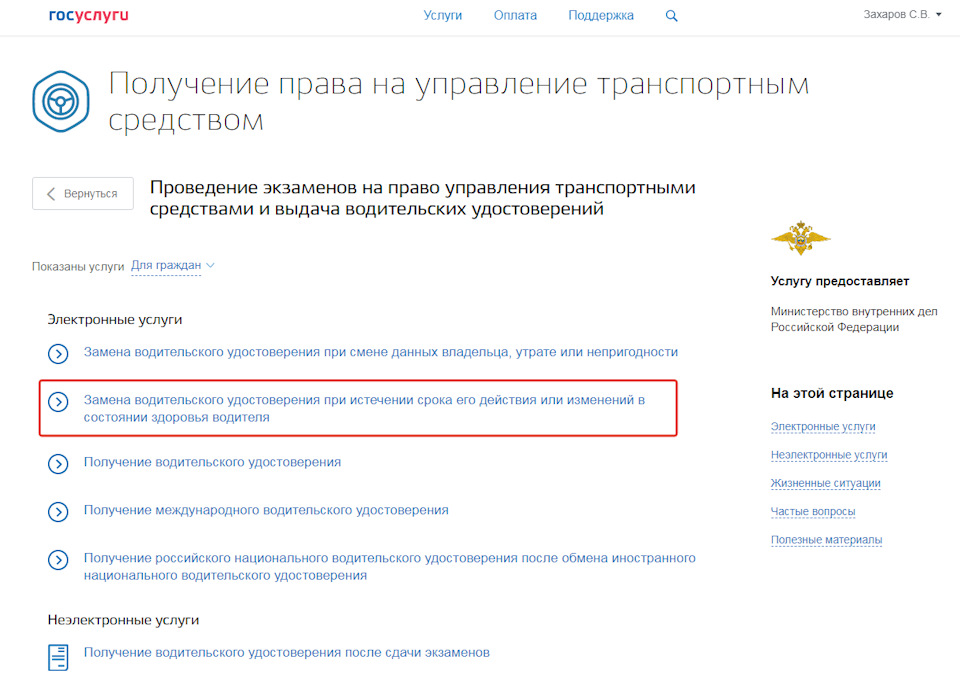Click the Неэлектронные услуги section heading

pyautogui.click(x=124, y=620)
